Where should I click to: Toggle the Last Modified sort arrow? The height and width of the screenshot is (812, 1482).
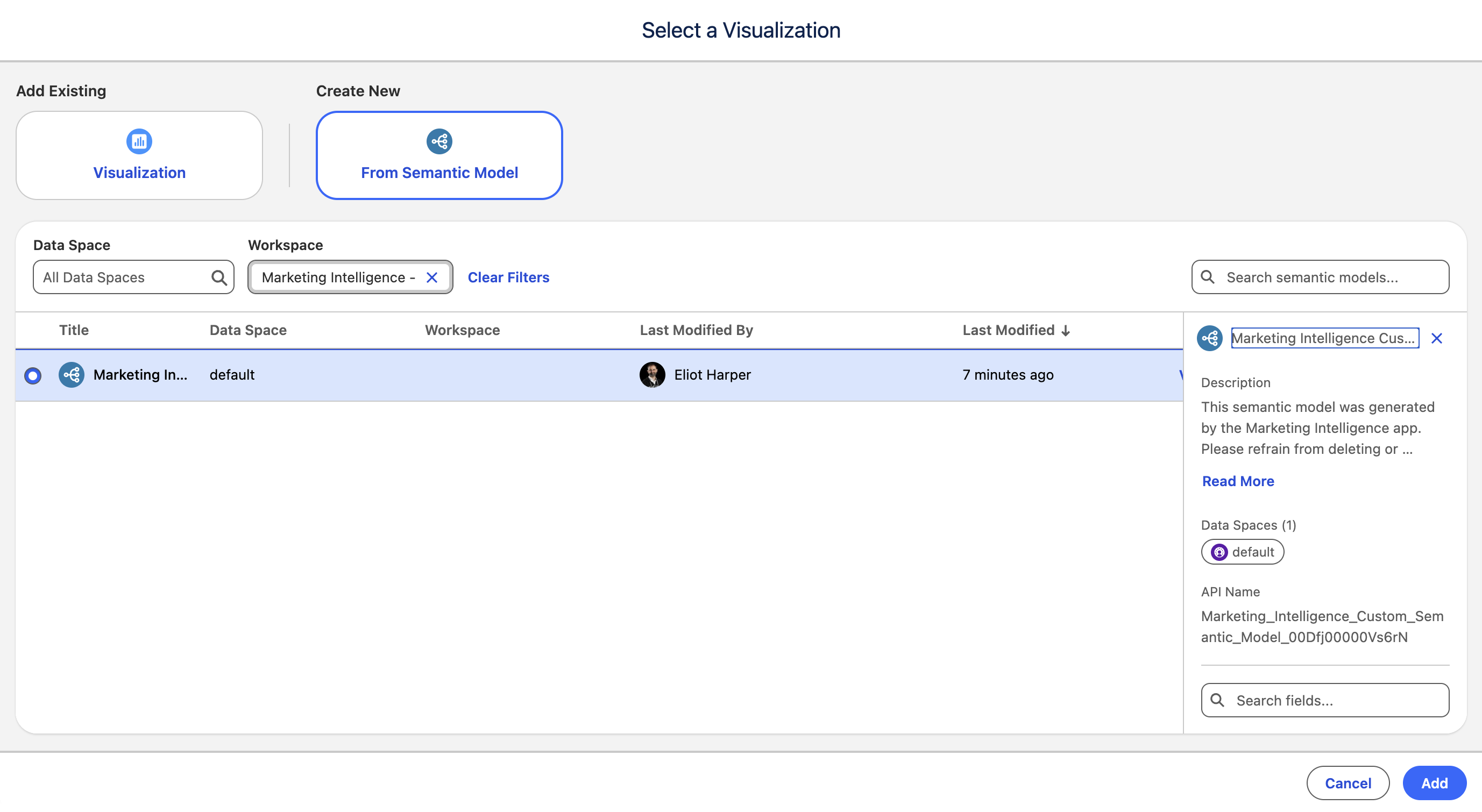pyautogui.click(x=1066, y=331)
